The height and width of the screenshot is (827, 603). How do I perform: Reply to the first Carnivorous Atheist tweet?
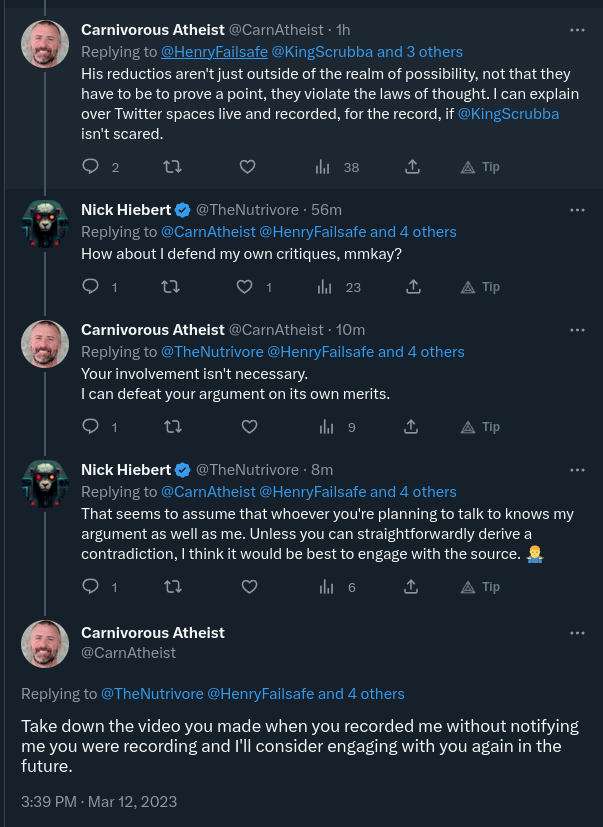[90, 167]
